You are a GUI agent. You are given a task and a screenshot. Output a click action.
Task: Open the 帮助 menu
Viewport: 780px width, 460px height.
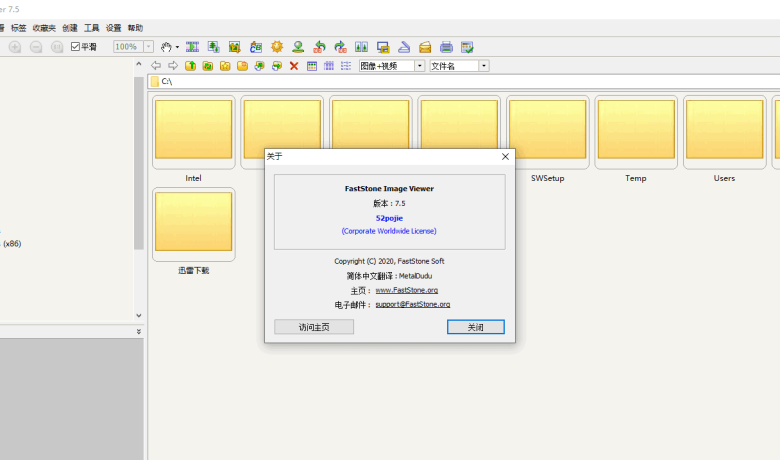(x=135, y=28)
